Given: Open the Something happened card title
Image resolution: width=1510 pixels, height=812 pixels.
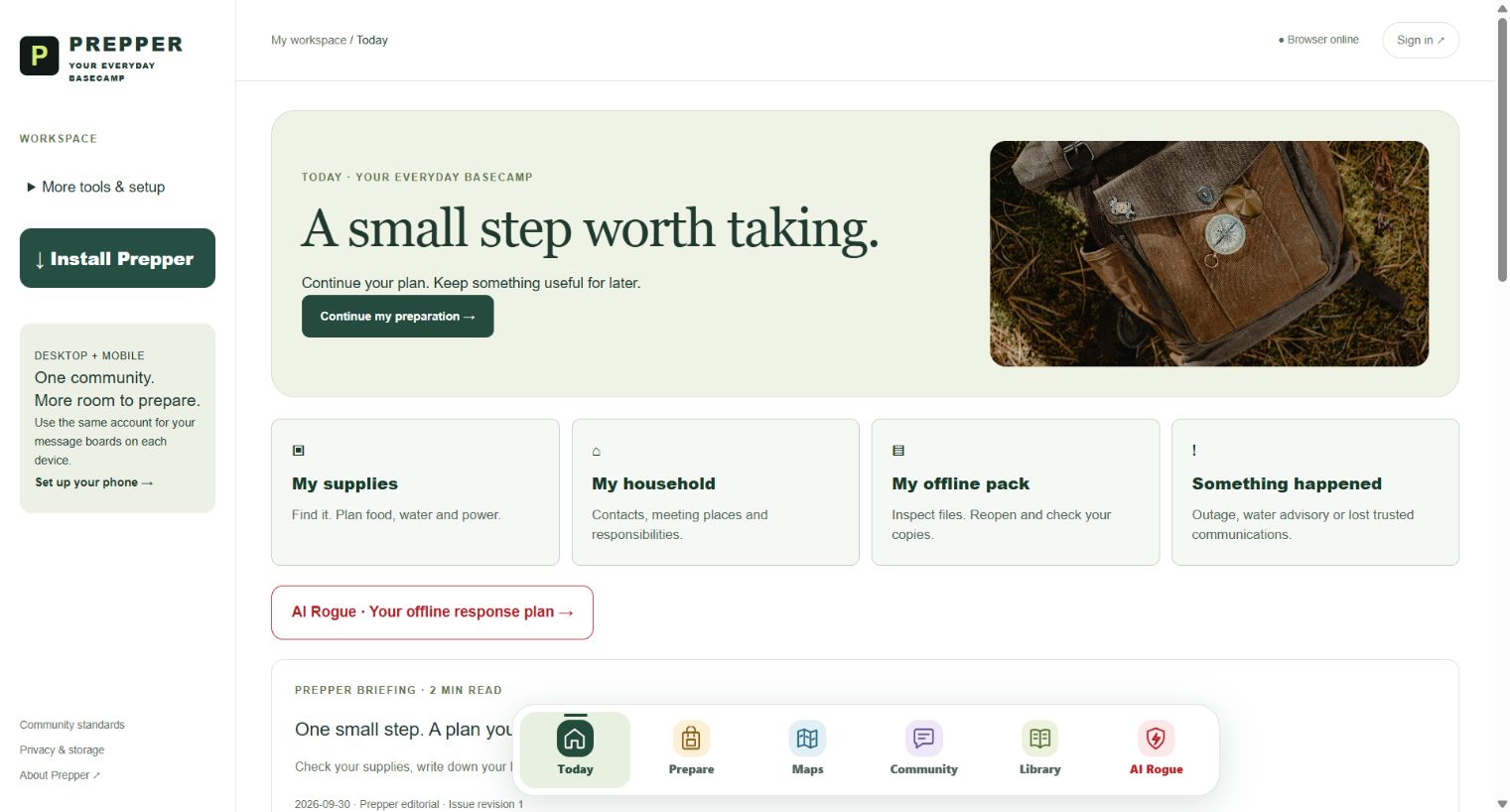Looking at the screenshot, I should click(1287, 483).
